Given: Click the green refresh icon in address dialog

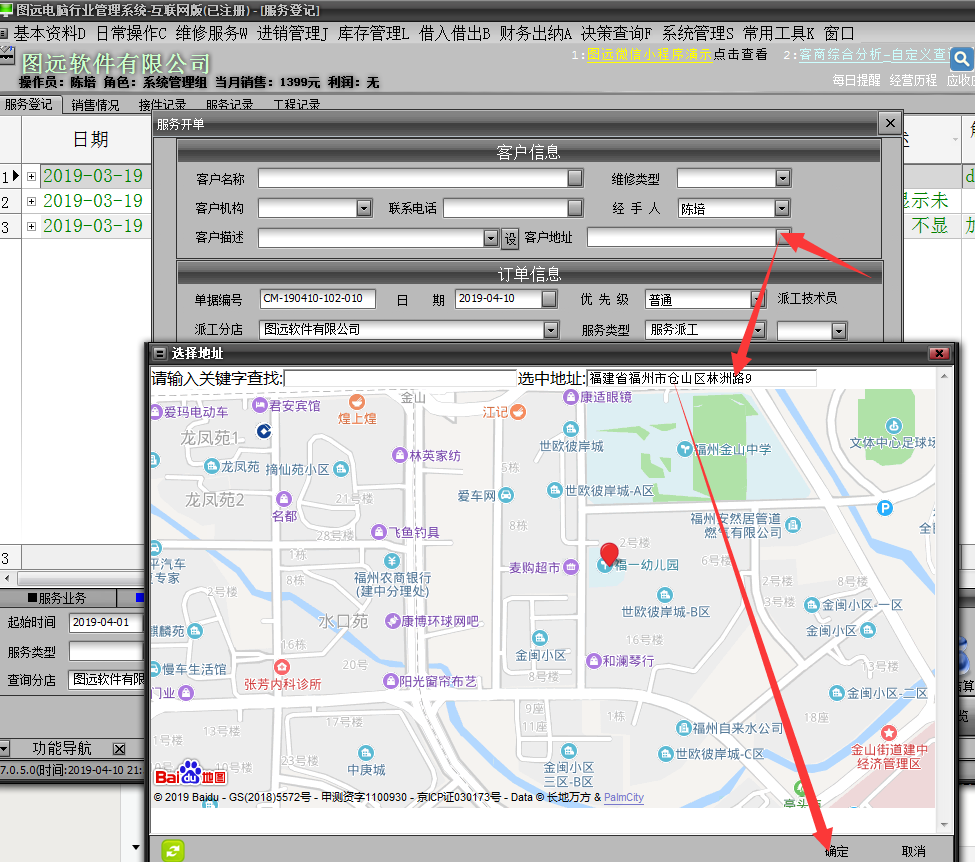Looking at the screenshot, I should [x=173, y=850].
